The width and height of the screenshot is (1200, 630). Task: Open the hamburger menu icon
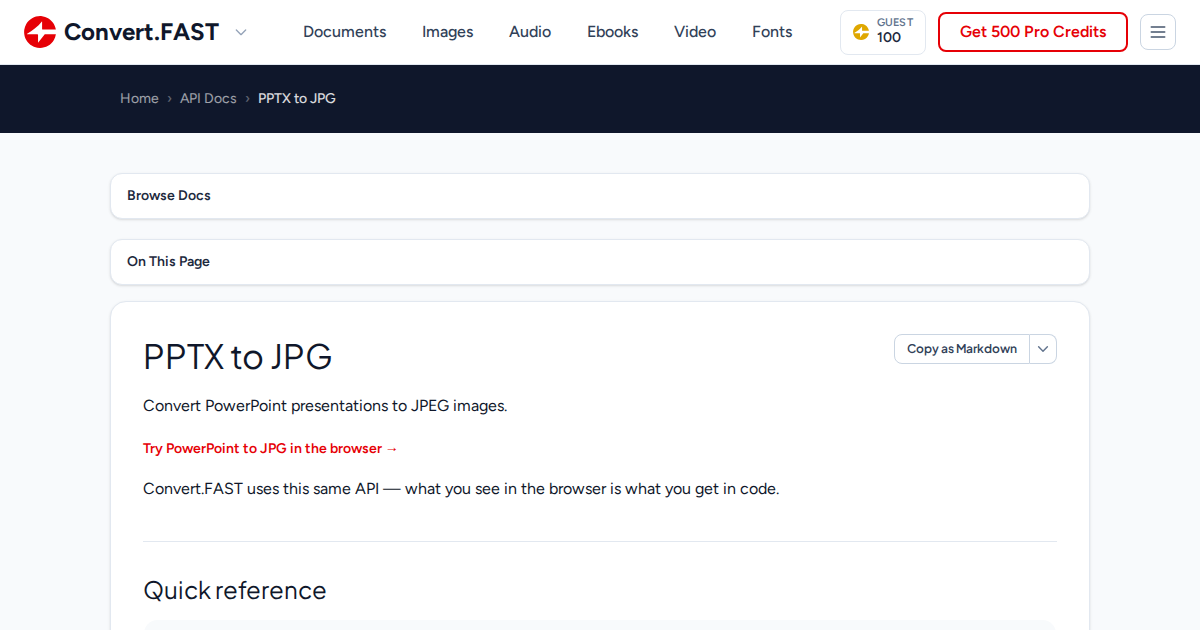click(x=1158, y=32)
